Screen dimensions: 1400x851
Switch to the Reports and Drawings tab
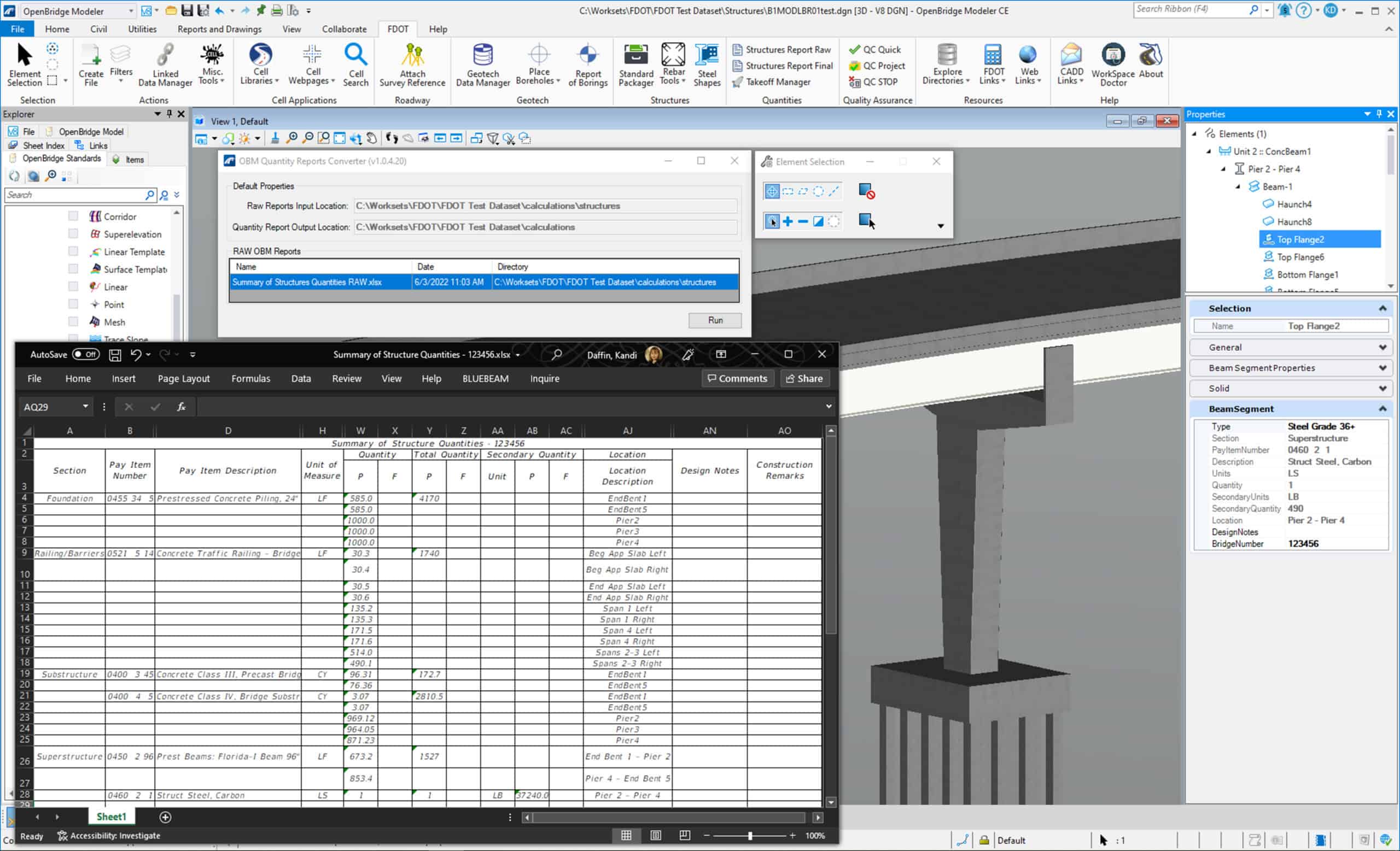click(x=219, y=29)
